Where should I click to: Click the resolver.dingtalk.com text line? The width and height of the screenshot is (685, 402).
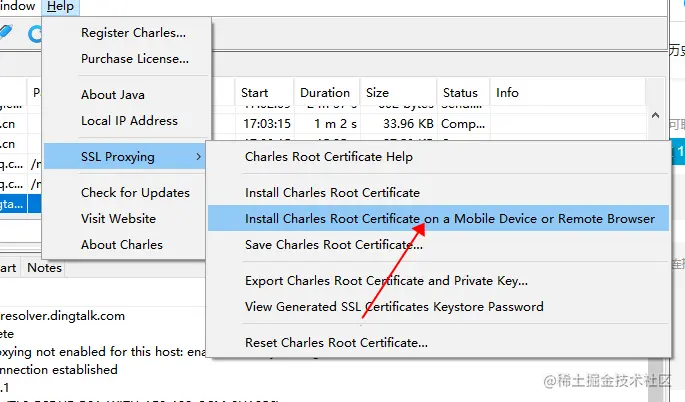pyautogui.click(x=62, y=316)
